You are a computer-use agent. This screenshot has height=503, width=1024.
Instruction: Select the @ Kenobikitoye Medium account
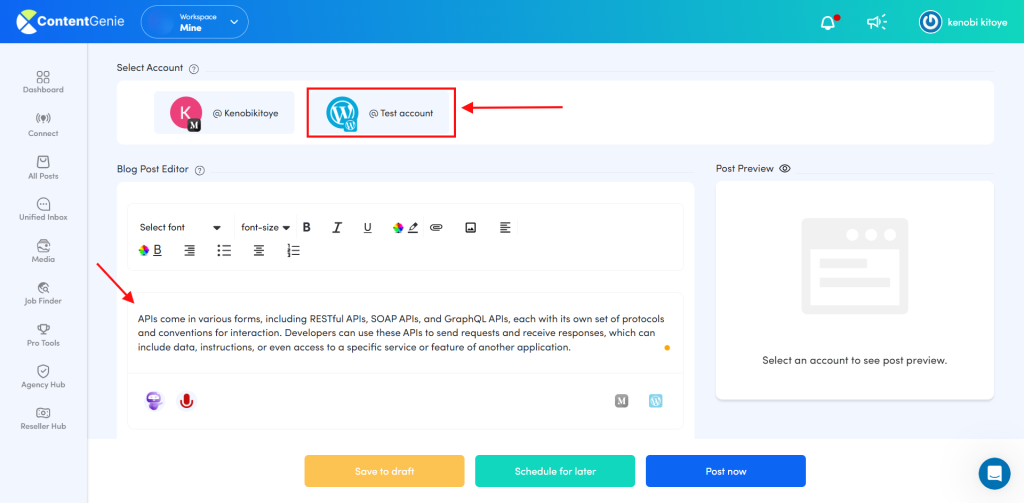click(x=224, y=112)
